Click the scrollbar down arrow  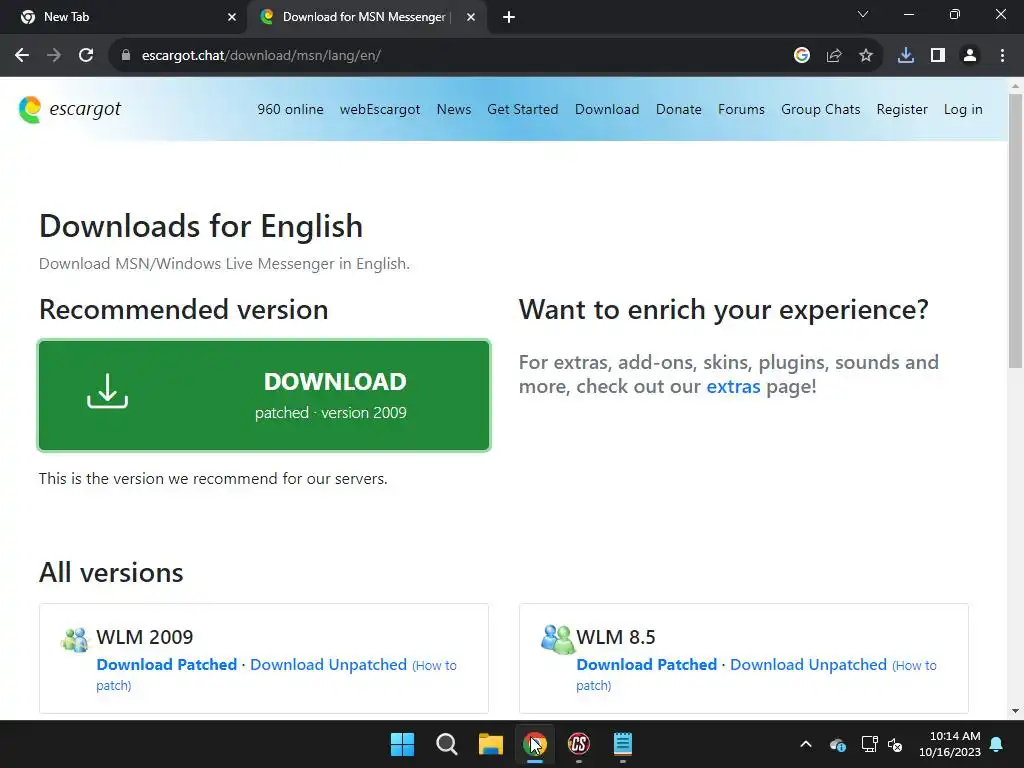(1016, 711)
